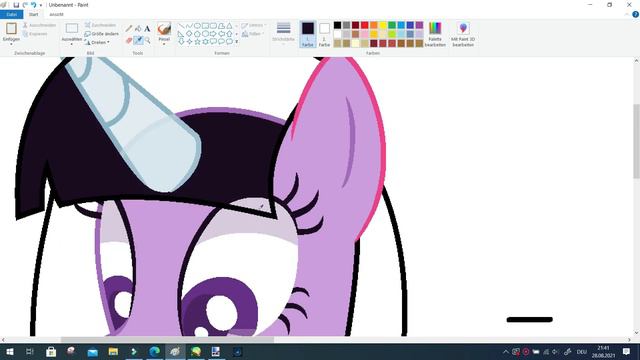Select the Magnifier zoom tool
The height and width of the screenshot is (360, 640).
click(147, 40)
